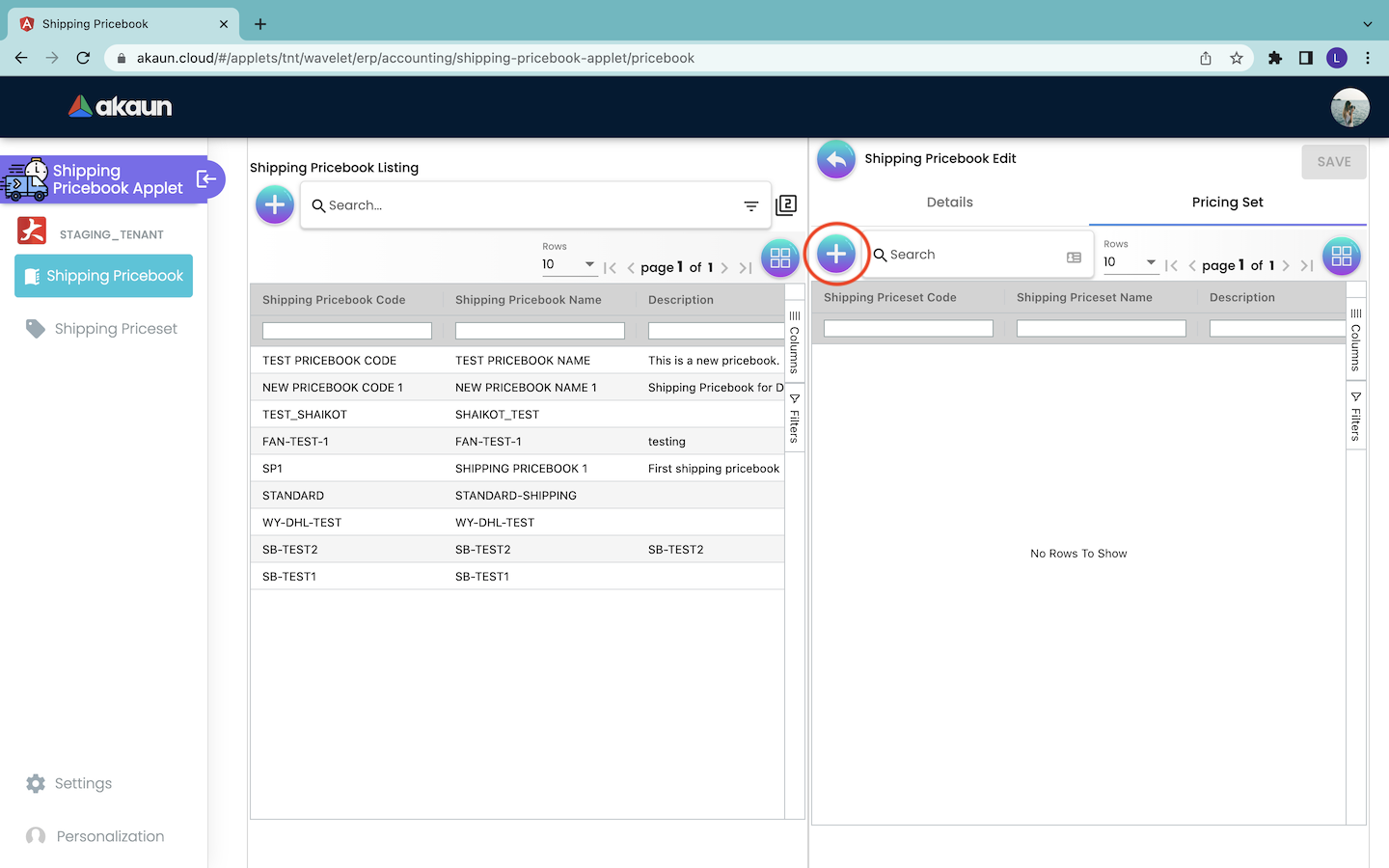This screenshot has width=1389, height=868.
Task: Click the grid view icon in the Pricing Set panel
Action: [1341, 256]
